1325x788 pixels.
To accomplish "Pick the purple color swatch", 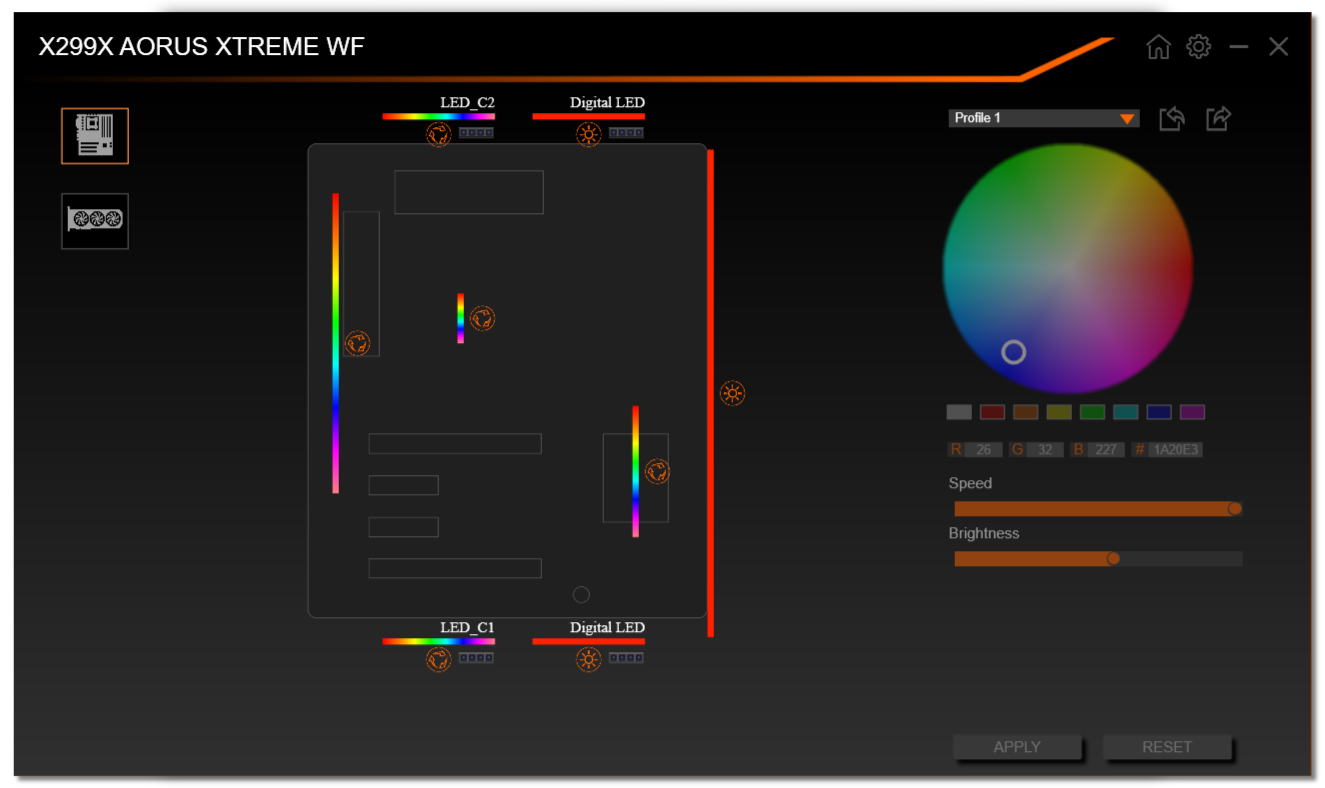I will [x=1192, y=412].
